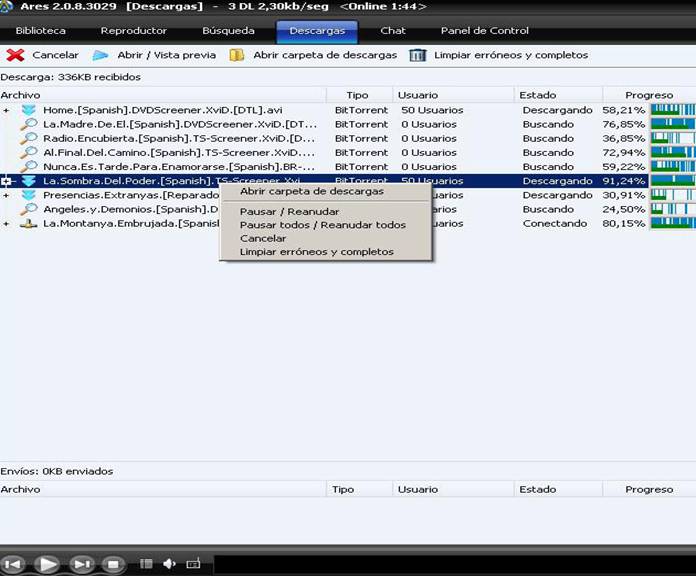The width and height of the screenshot is (696, 576).
Task: Go to the Búsqueda tab
Action: coord(228,31)
